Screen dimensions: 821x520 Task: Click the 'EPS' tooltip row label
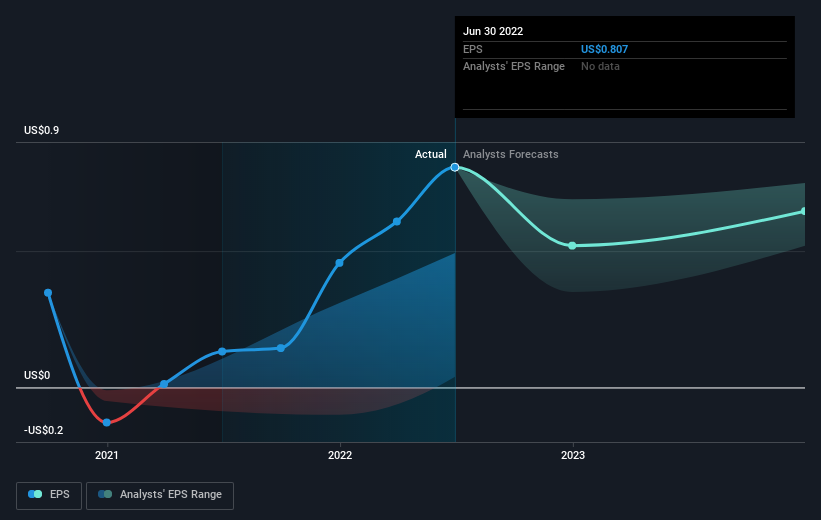click(x=473, y=49)
